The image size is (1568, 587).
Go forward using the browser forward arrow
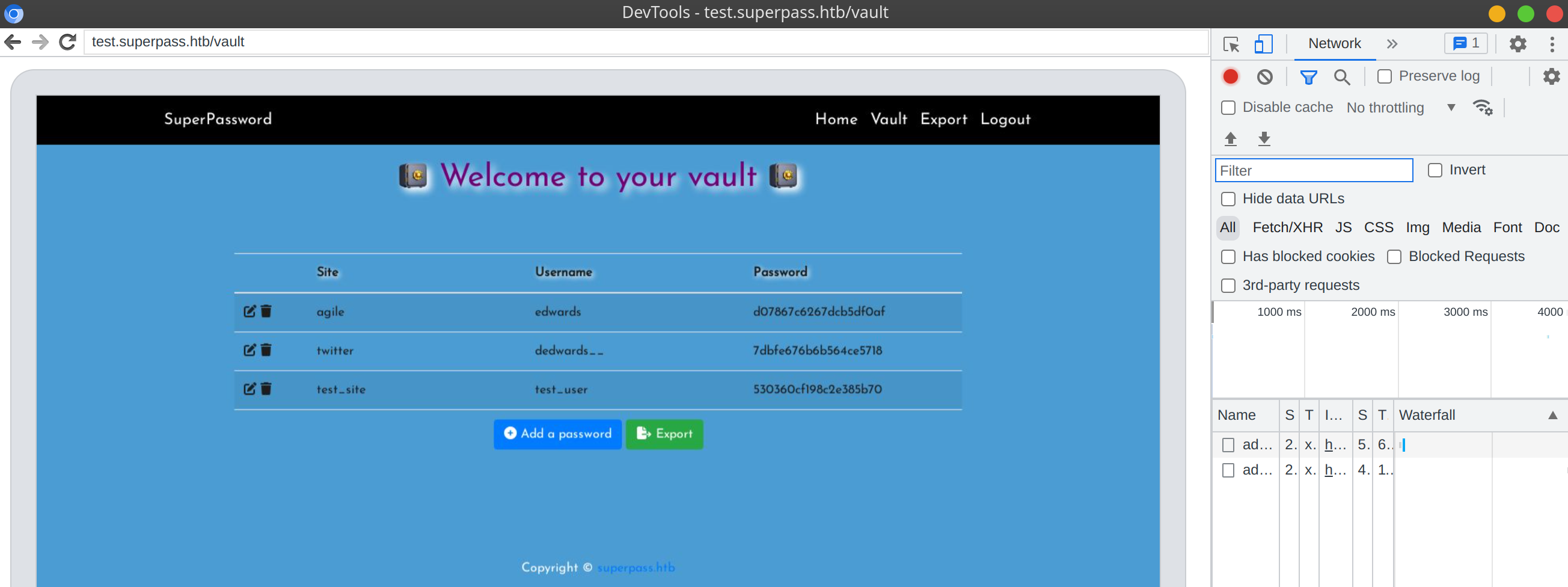tap(40, 42)
